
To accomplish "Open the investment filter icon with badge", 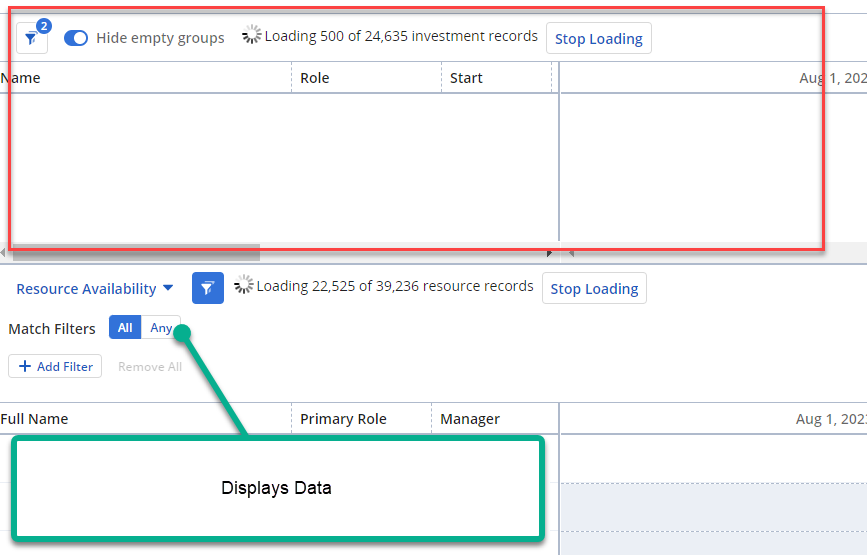I will [32, 38].
